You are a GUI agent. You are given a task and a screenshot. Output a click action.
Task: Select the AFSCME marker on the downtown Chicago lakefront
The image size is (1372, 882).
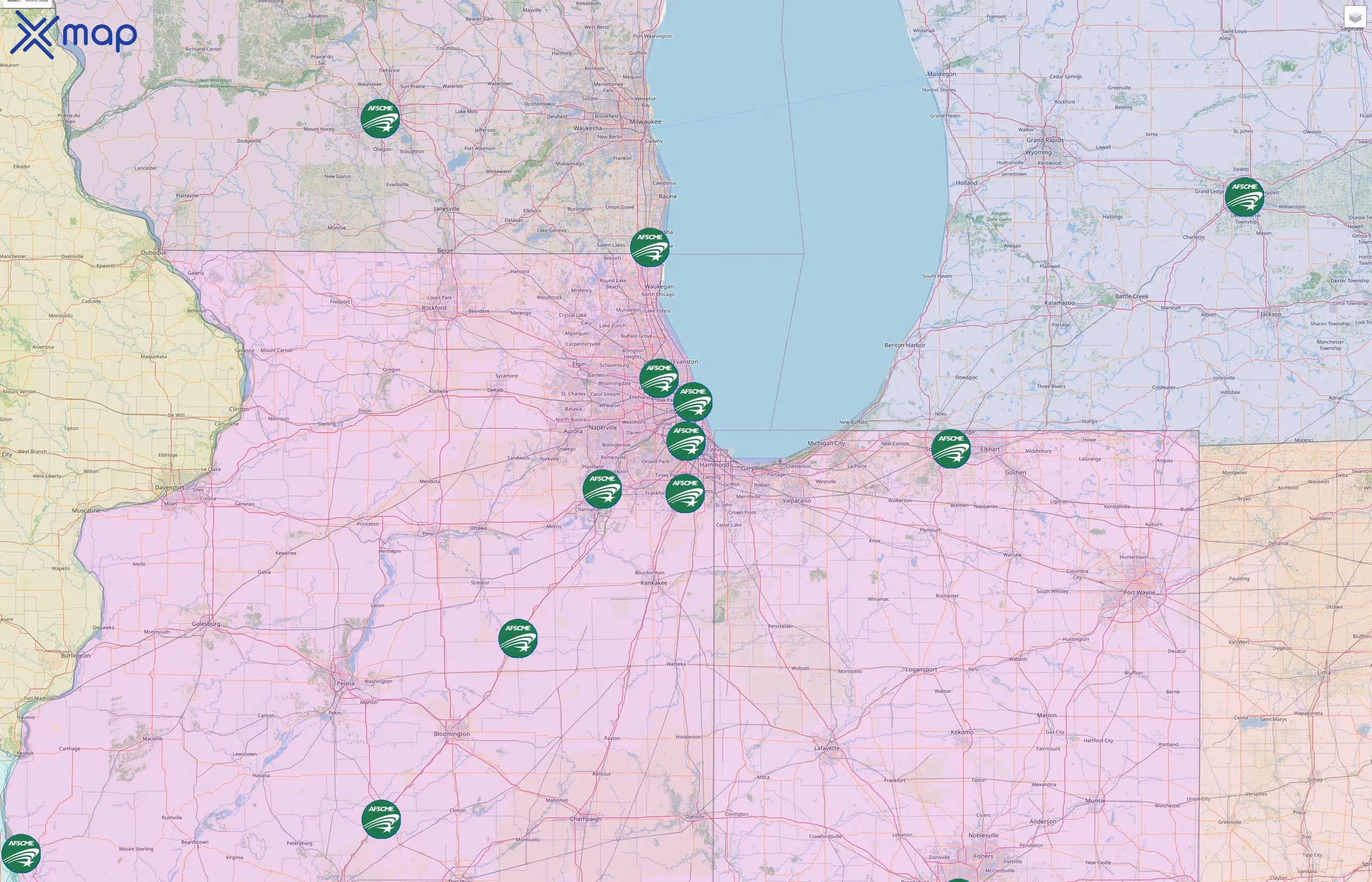point(693,402)
